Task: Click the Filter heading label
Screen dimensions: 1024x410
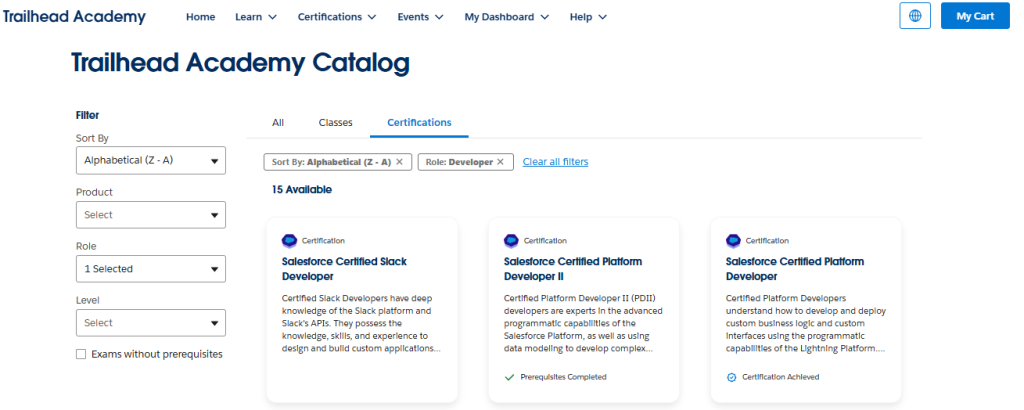Action: pos(88,116)
